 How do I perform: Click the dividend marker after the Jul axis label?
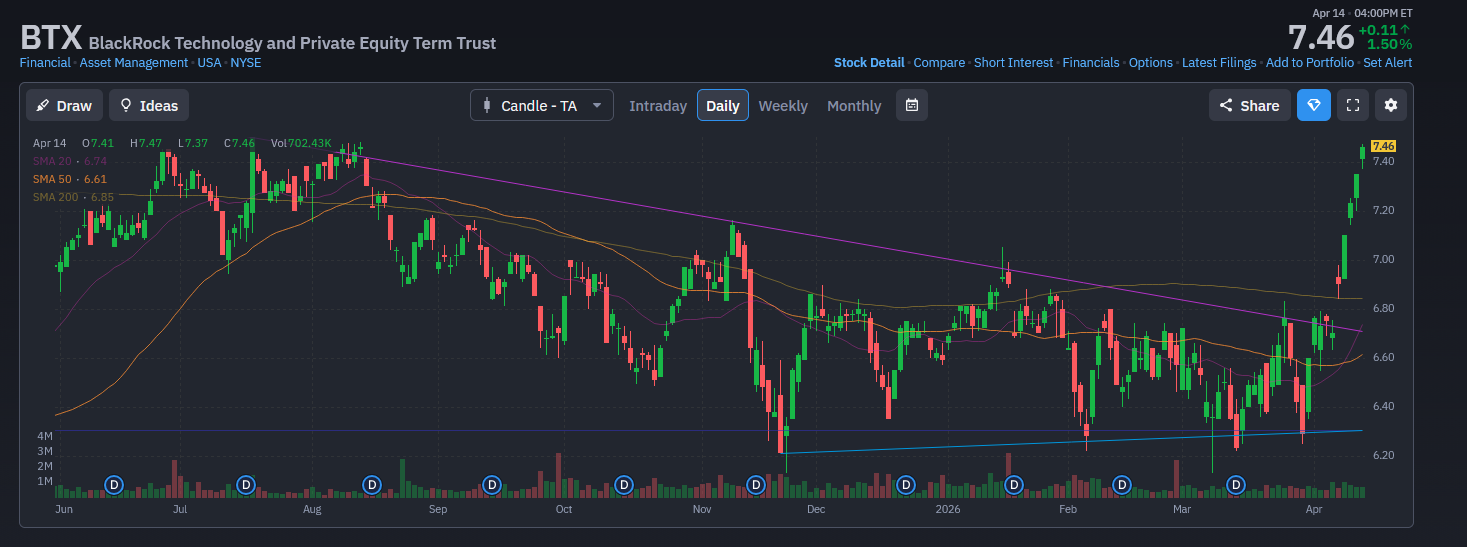(246, 485)
